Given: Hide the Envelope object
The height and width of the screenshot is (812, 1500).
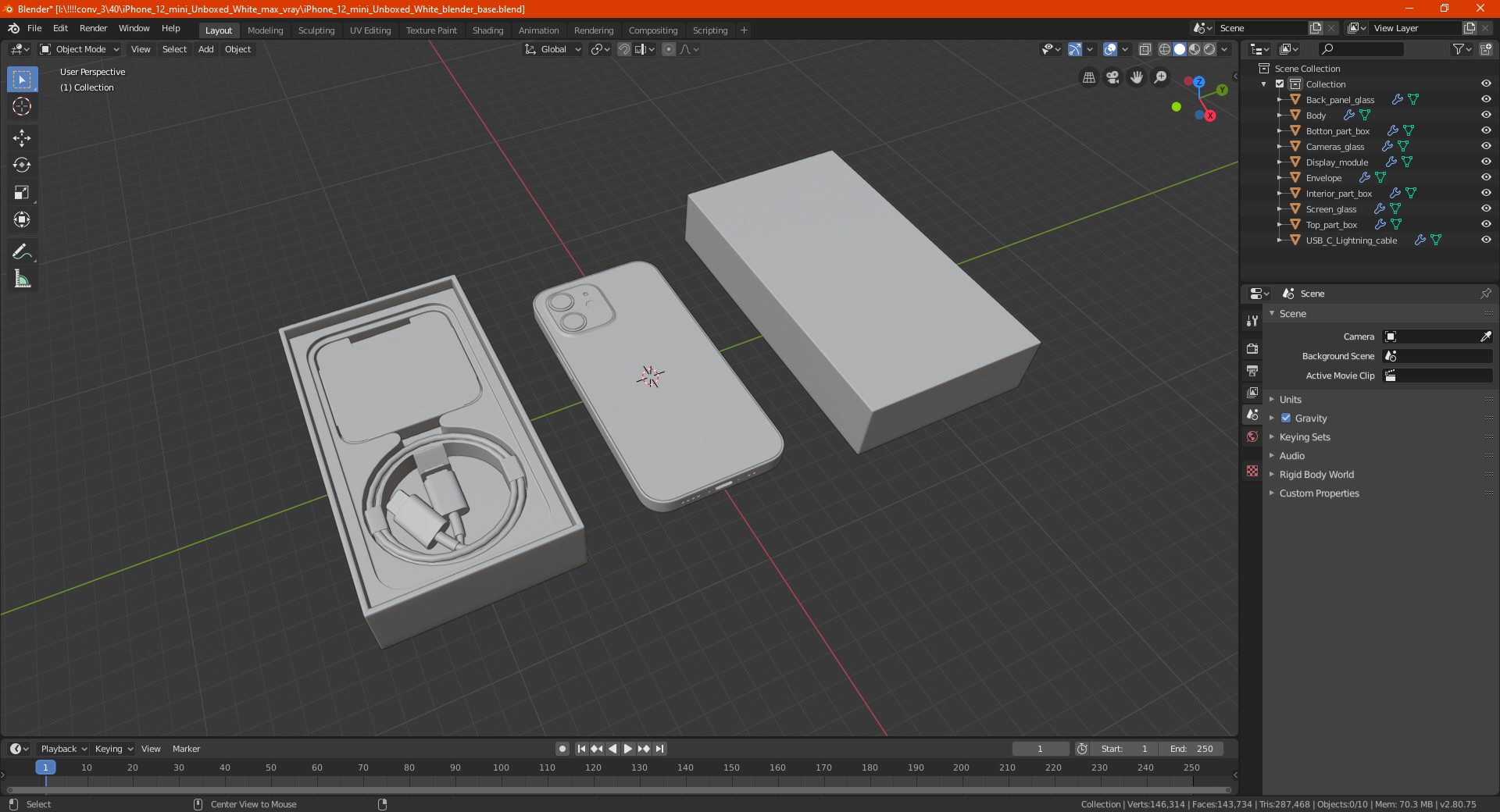Looking at the screenshot, I should [1486, 178].
